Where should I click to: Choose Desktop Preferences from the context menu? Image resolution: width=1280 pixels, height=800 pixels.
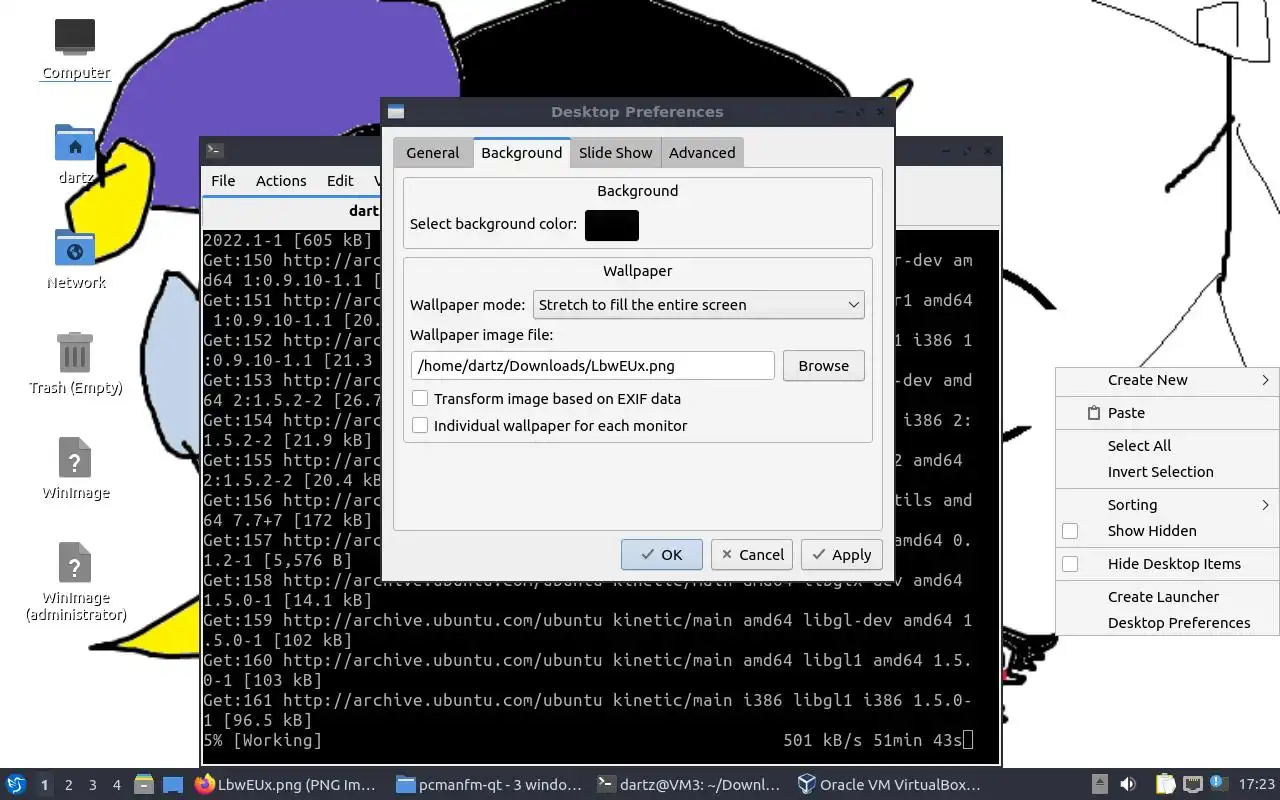pyautogui.click(x=1168, y=623)
